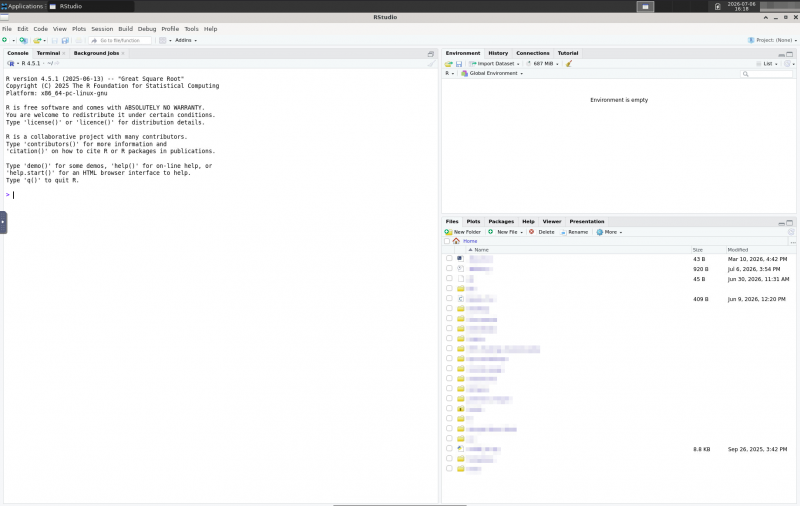Viewport: 800px width, 506px height.
Task: Check the box for the 8.8 KB file
Action: tap(449, 448)
